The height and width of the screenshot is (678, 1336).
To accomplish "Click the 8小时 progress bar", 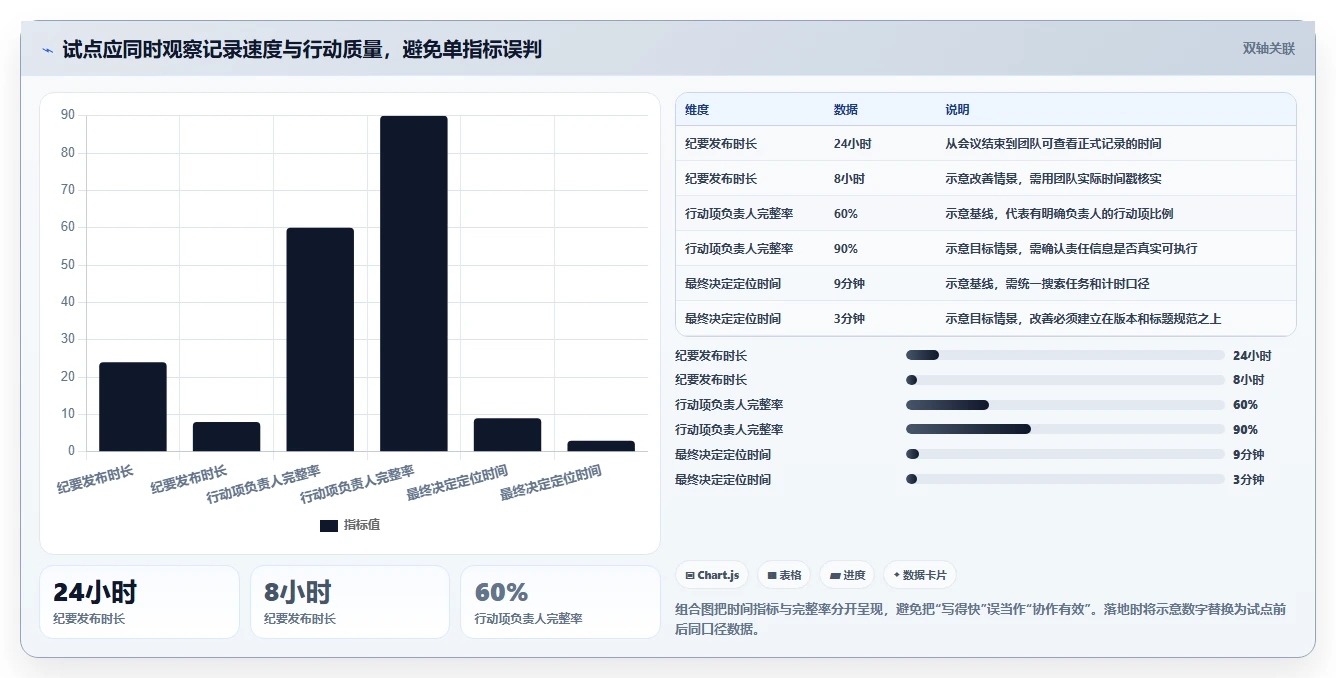I will (x=1065, y=380).
